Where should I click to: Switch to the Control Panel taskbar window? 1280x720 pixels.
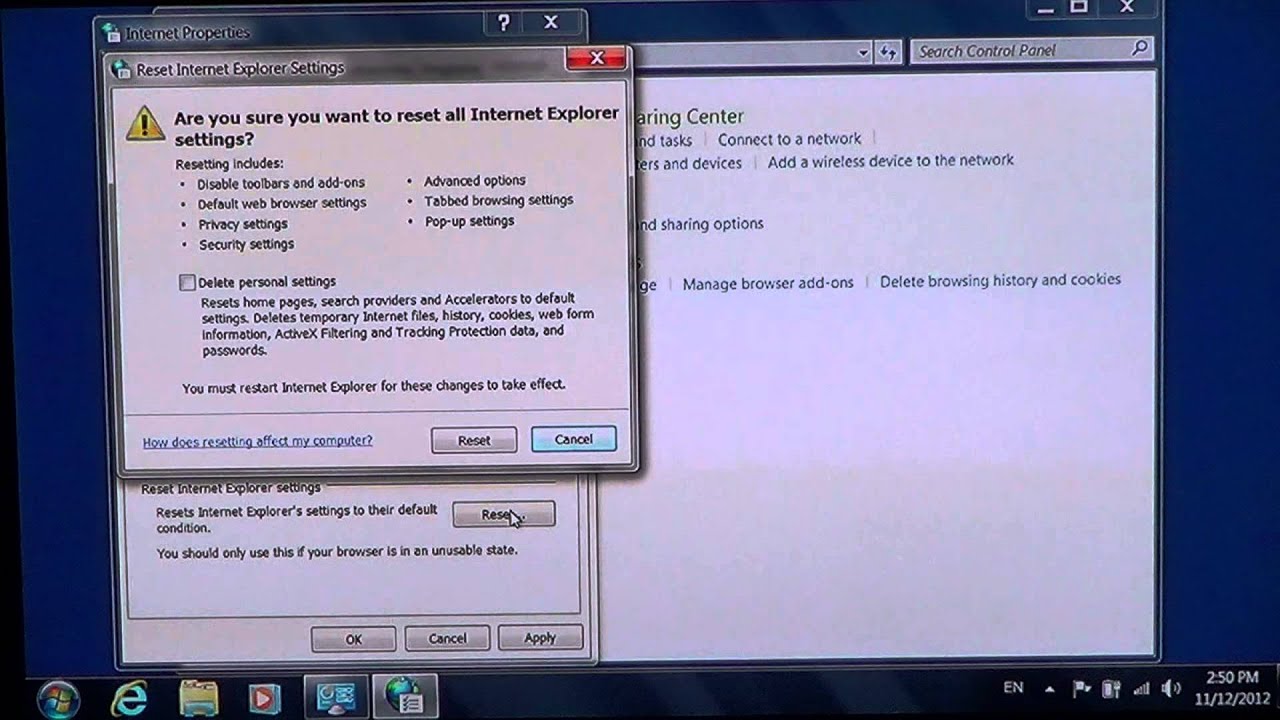[x=335, y=697]
